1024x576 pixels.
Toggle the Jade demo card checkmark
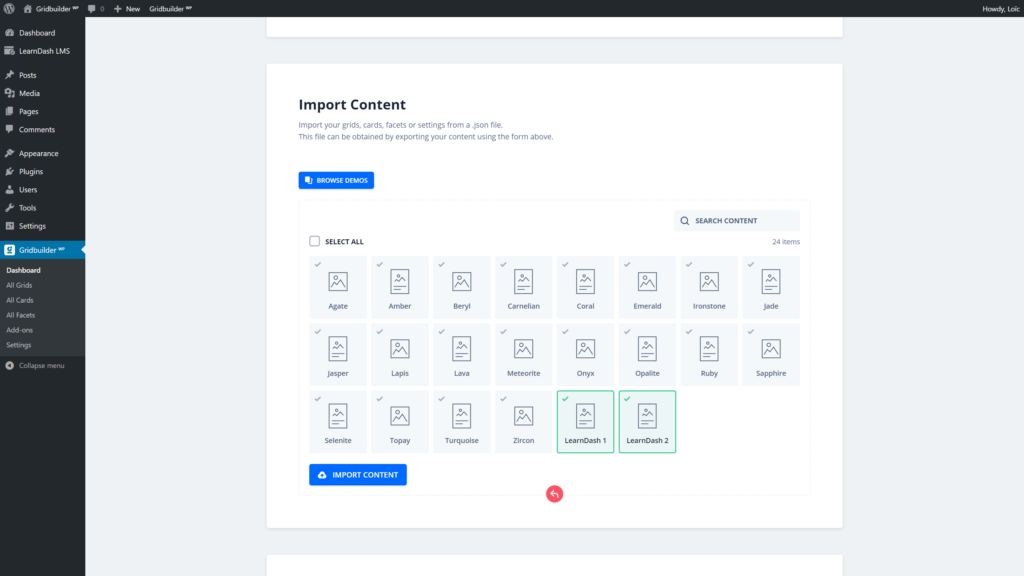tap(751, 264)
